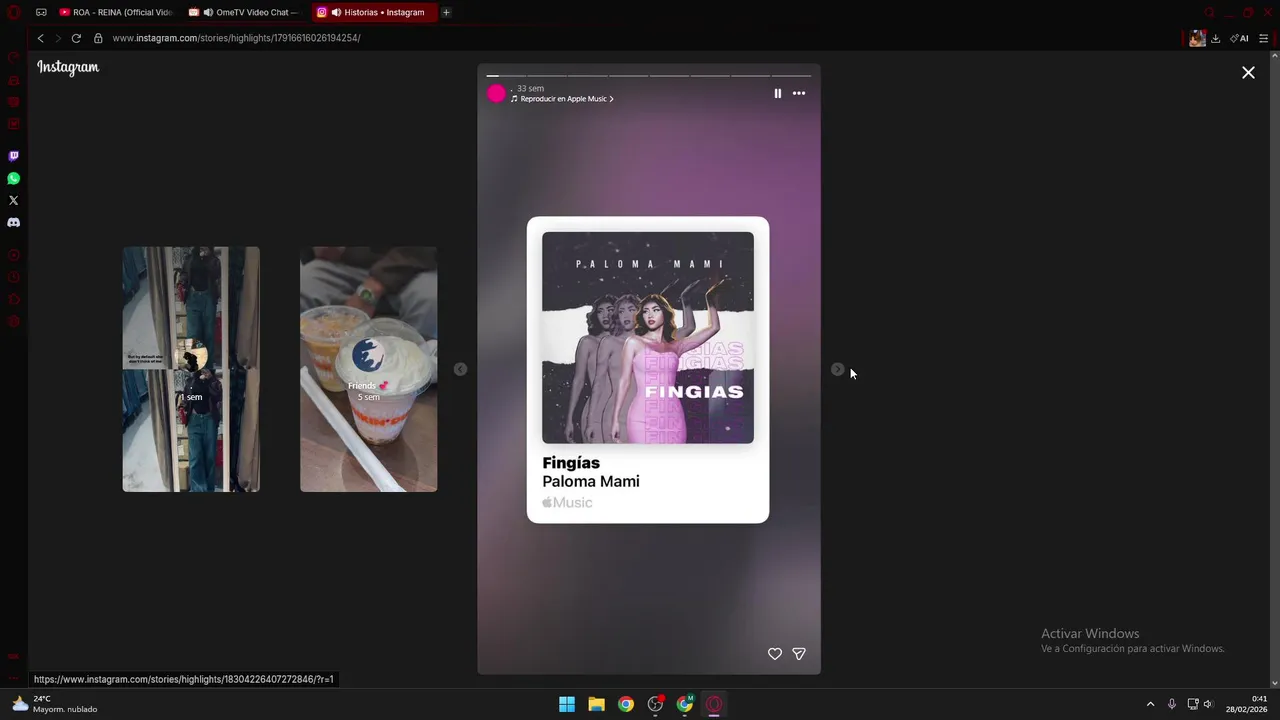The width and height of the screenshot is (1280, 720).
Task: Open sidebar history clock icon
Action: pos(13,277)
